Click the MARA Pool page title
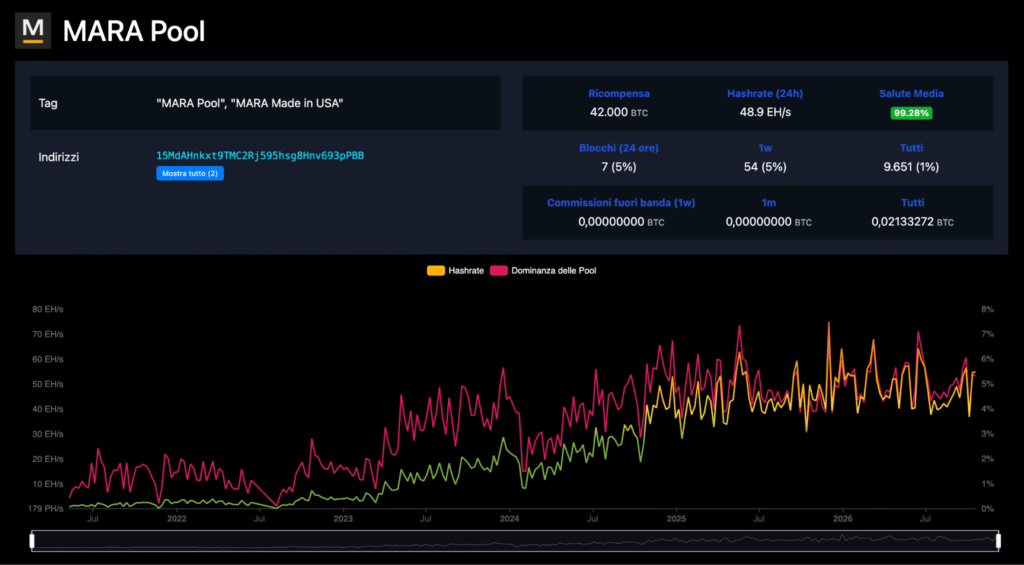This screenshot has height=565, width=1024. click(133, 31)
